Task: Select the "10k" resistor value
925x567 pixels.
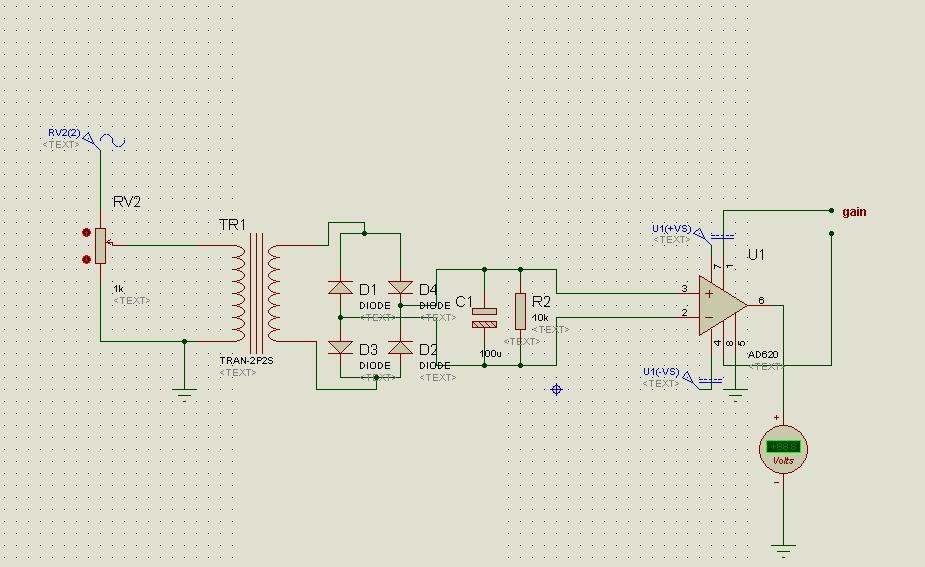Action: click(x=540, y=318)
